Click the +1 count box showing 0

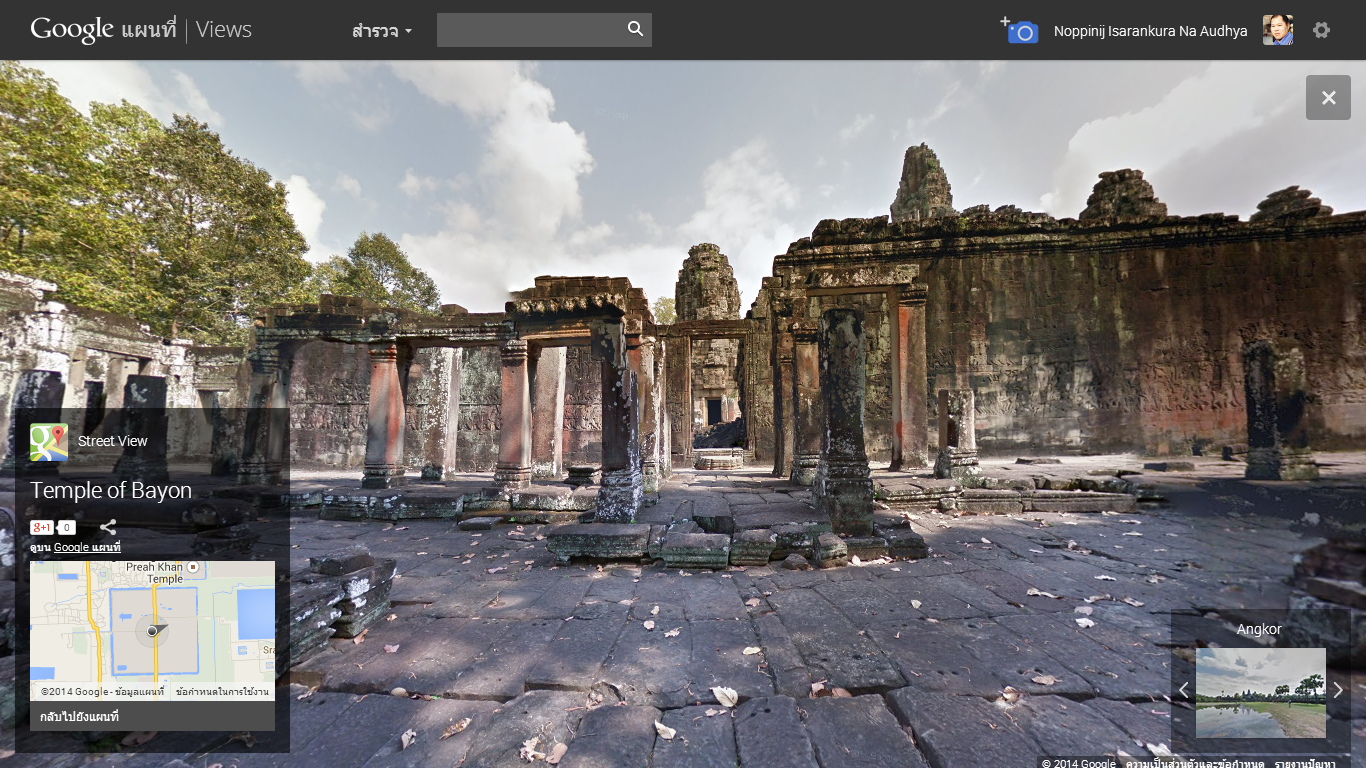pyautogui.click(x=66, y=527)
